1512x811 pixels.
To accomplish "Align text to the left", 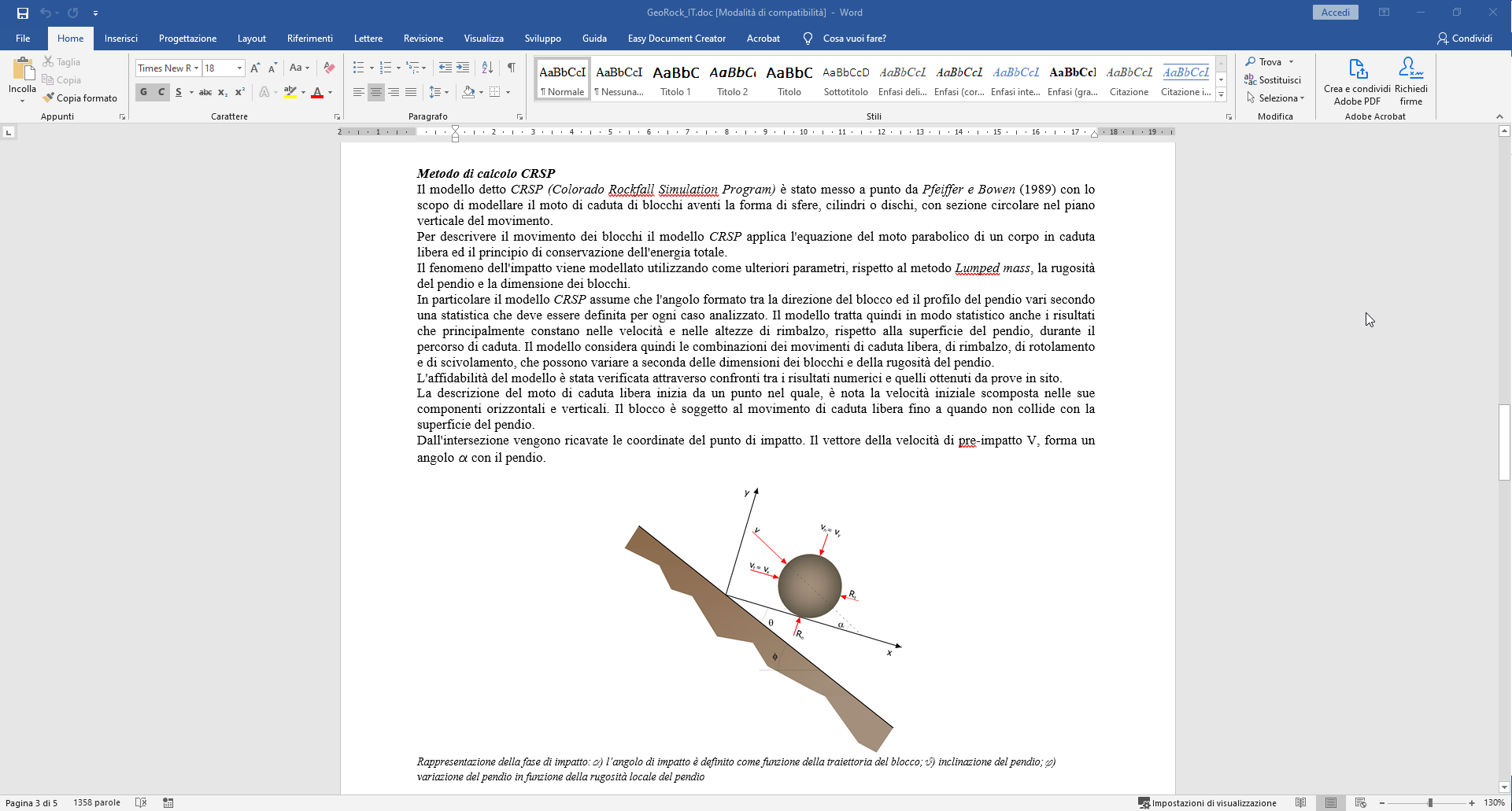I will pyautogui.click(x=359, y=92).
